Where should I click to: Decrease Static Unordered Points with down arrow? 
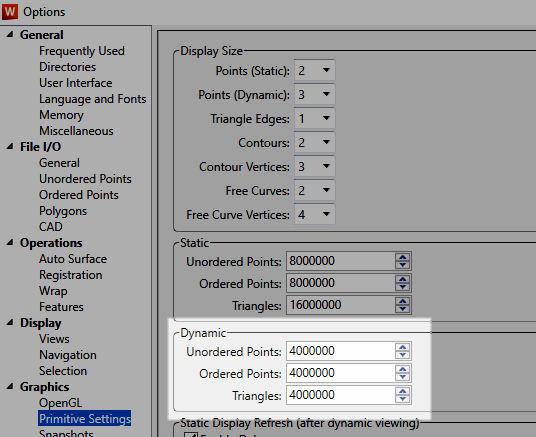tap(403, 265)
